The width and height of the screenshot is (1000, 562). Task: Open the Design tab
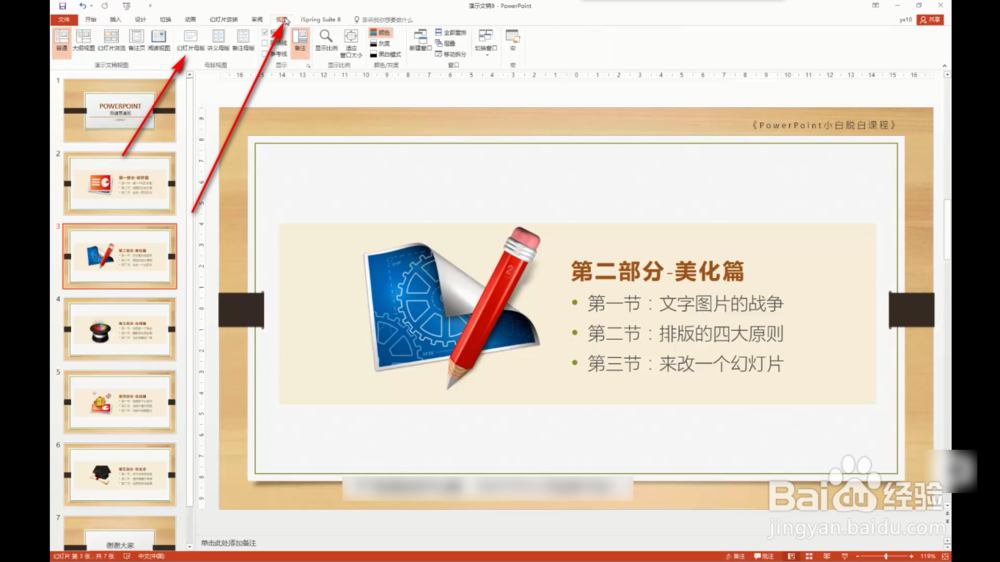pos(140,20)
